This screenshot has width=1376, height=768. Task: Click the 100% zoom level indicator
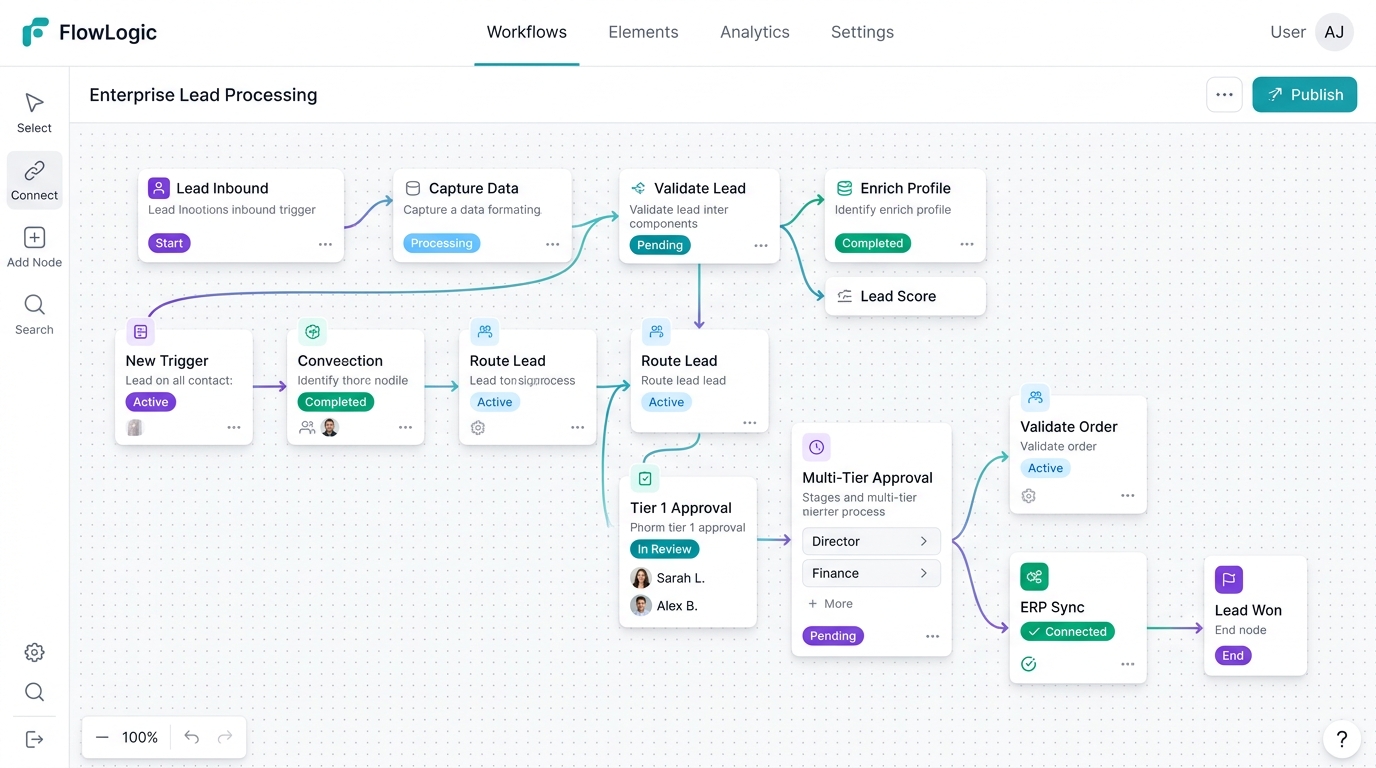[140, 737]
